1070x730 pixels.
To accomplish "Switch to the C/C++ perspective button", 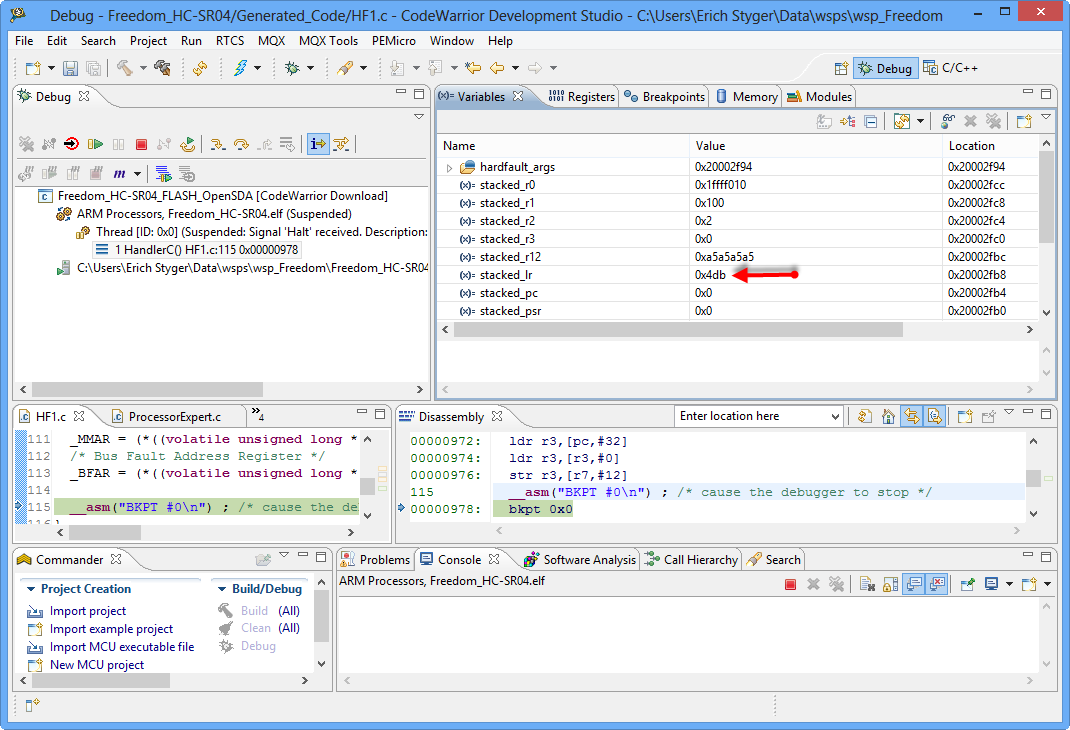I will (x=950, y=68).
